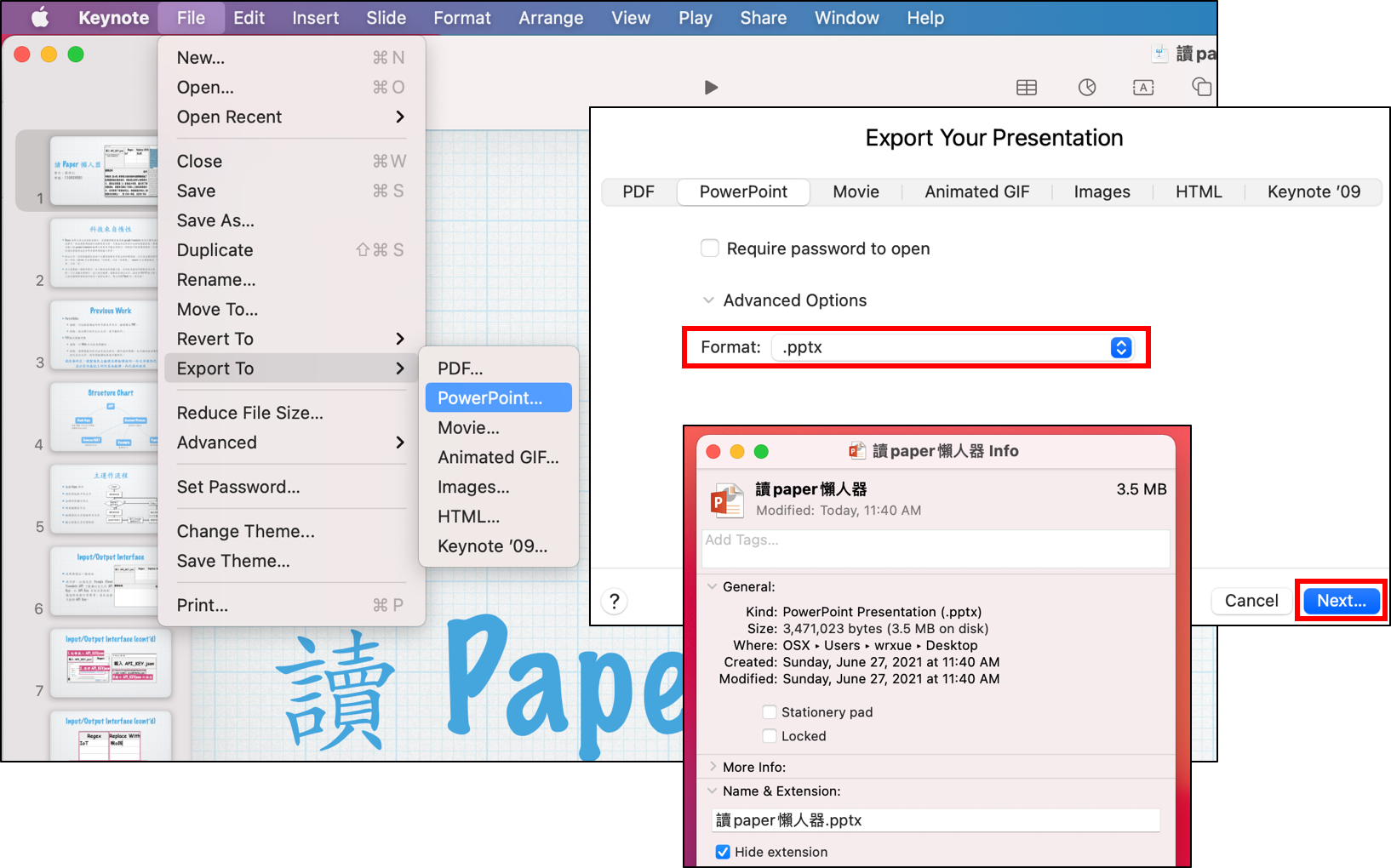Select slide 2 thumbnail in navigator
The height and width of the screenshot is (868, 1391).
(104, 252)
